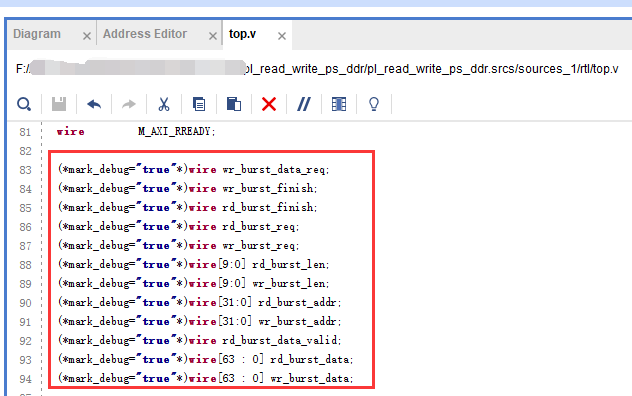Redo the last undone edit

point(129,104)
